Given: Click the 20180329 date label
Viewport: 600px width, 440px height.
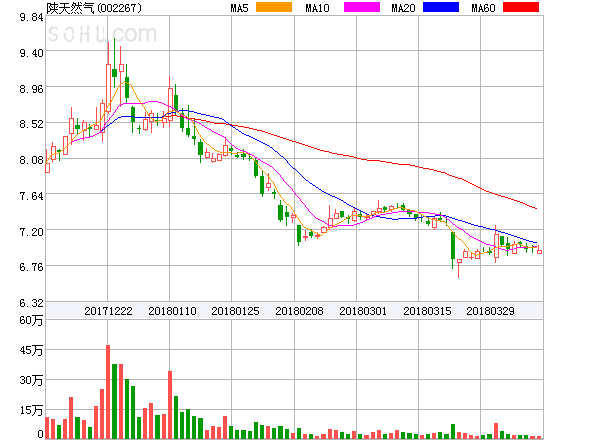Looking at the screenshot, I should tap(490, 311).
